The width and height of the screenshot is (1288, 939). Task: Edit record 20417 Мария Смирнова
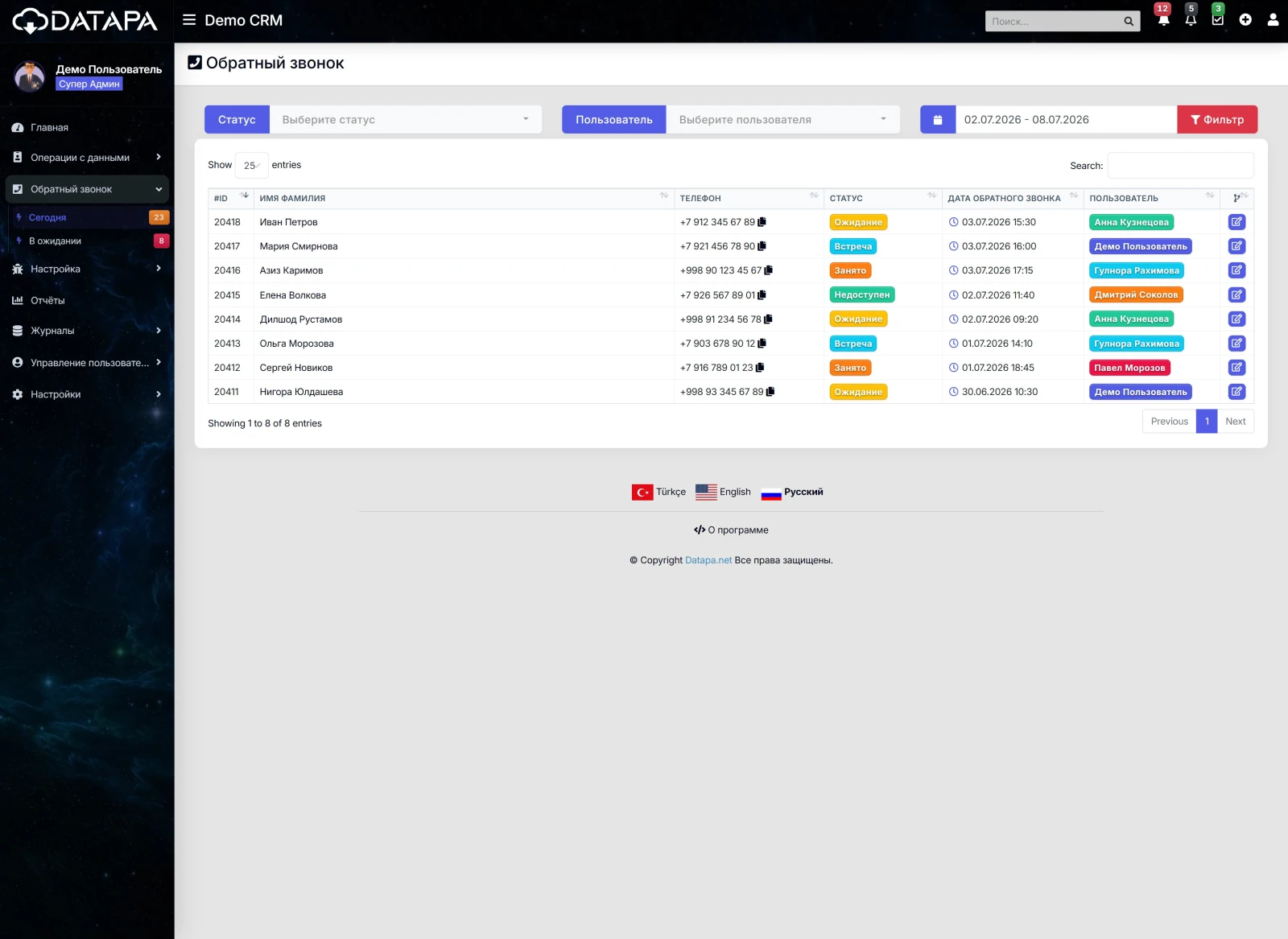point(1236,246)
